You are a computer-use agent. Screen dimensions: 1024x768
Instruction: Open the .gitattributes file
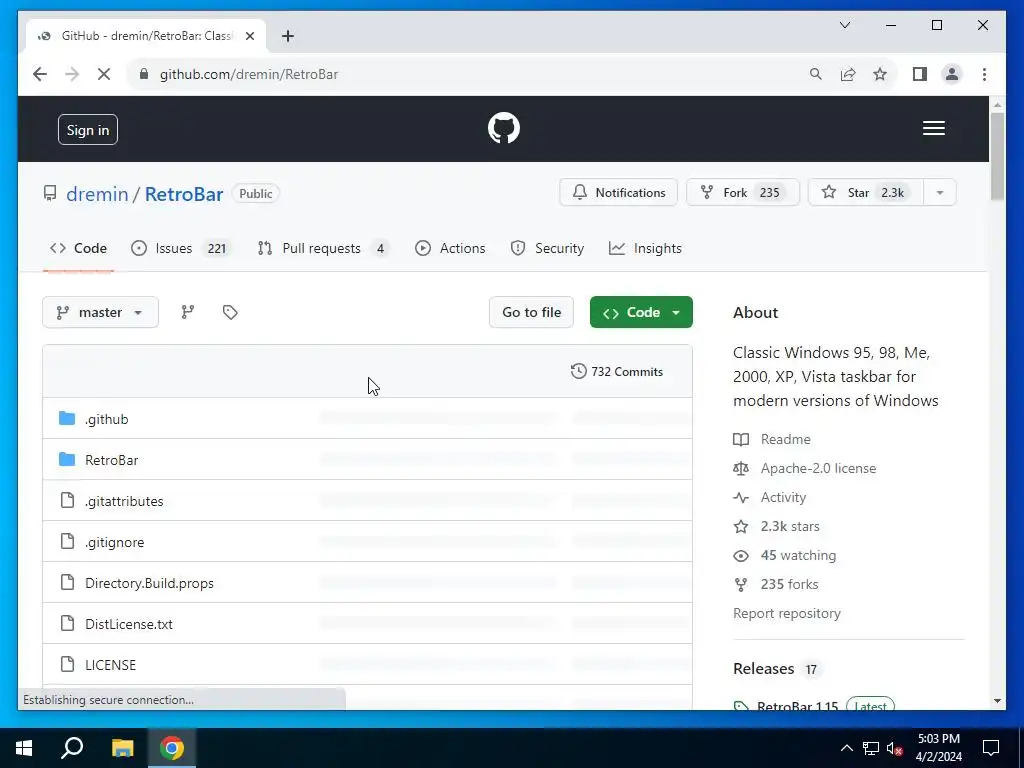click(124, 502)
